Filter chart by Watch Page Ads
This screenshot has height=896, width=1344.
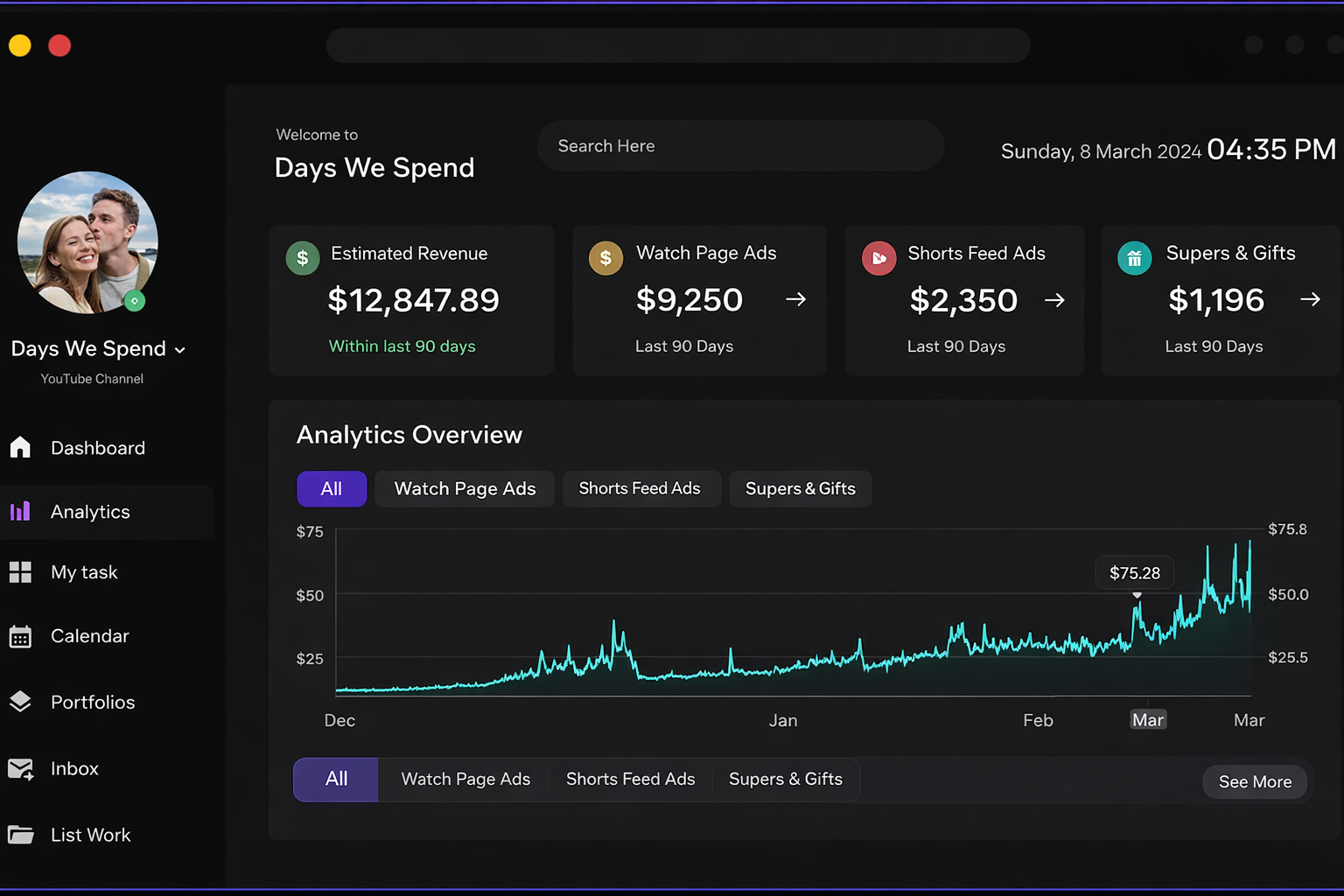pyautogui.click(x=465, y=489)
